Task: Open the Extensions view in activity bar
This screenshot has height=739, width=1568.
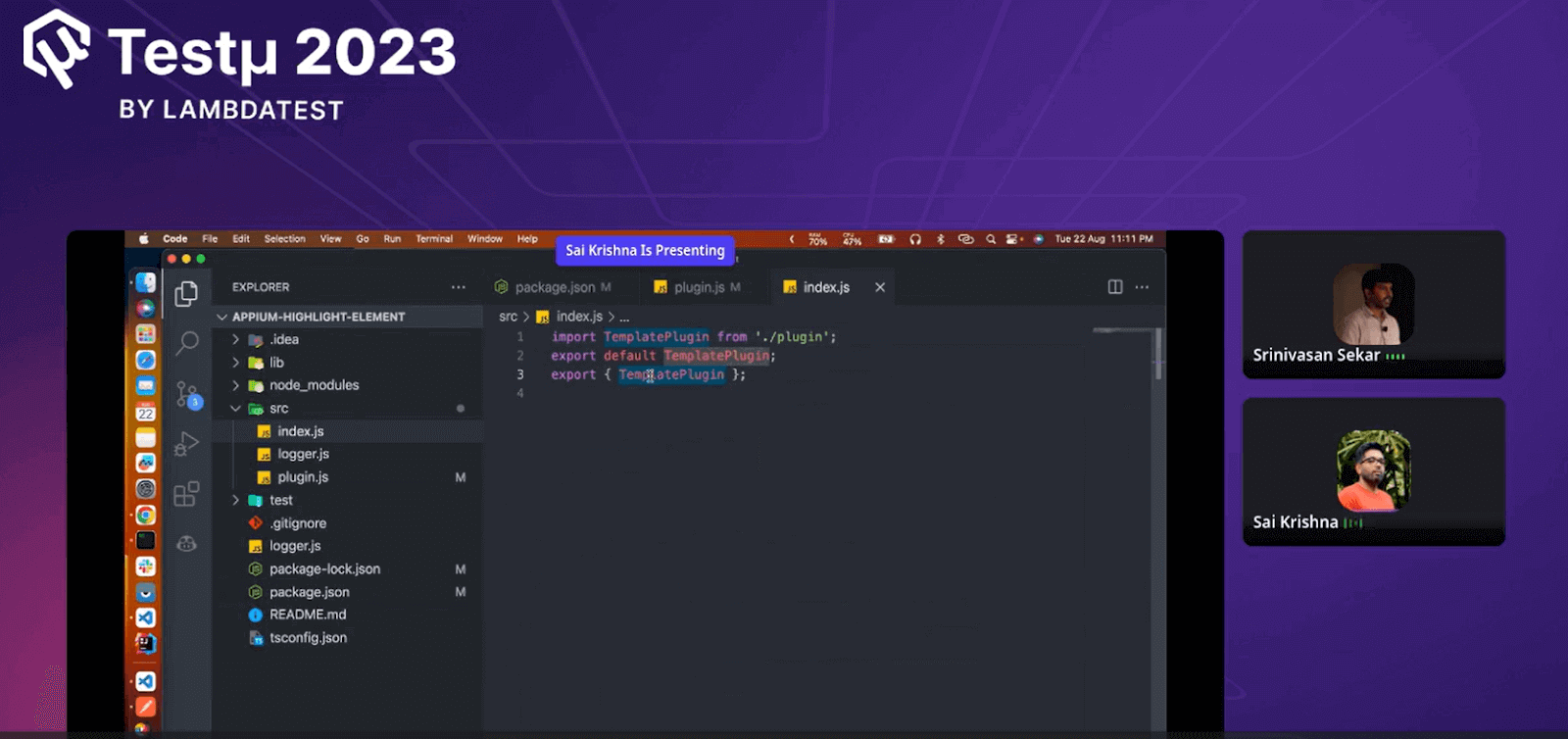Action: (186, 493)
